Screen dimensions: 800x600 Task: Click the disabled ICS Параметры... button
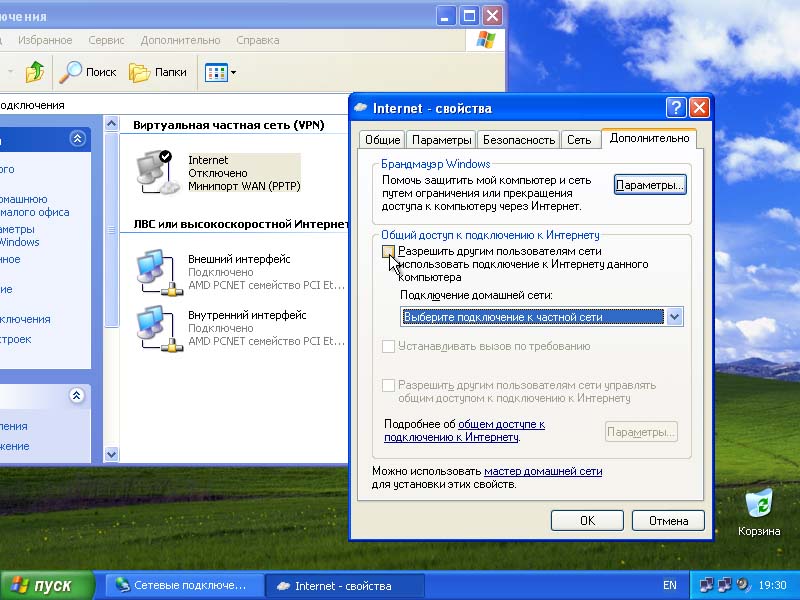pyautogui.click(x=641, y=432)
